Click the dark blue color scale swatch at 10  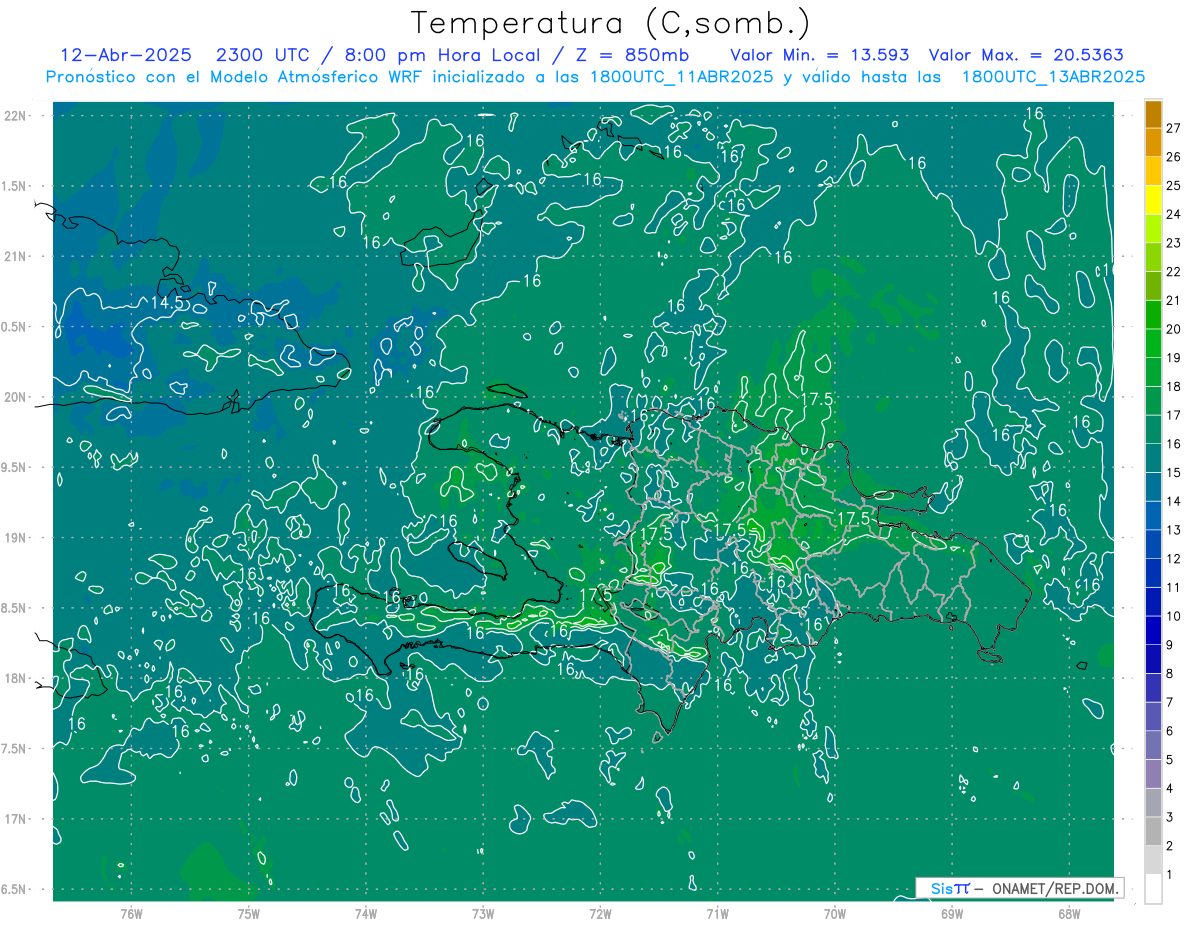pos(1153,602)
